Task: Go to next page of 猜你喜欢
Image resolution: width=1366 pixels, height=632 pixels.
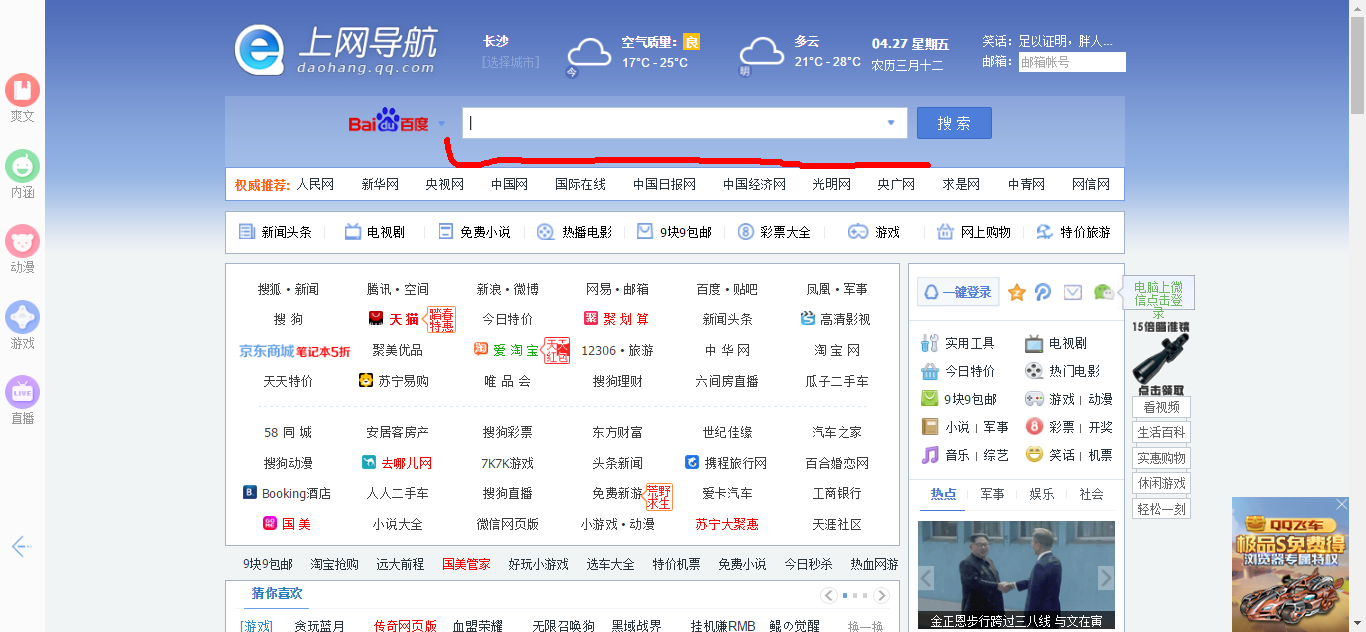Action: pos(881,595)
